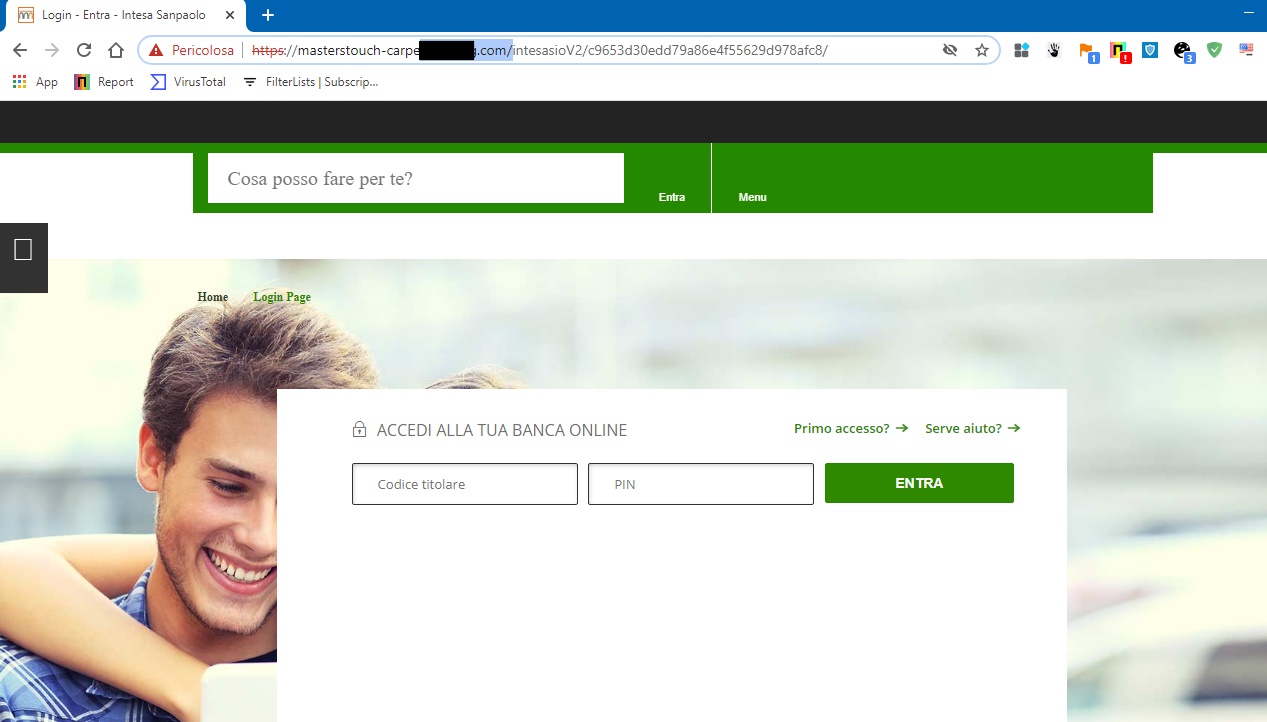Click the ACCEDI ALLA TUA BANCA ONLINE heading
1267x722 pixels.
502,430
